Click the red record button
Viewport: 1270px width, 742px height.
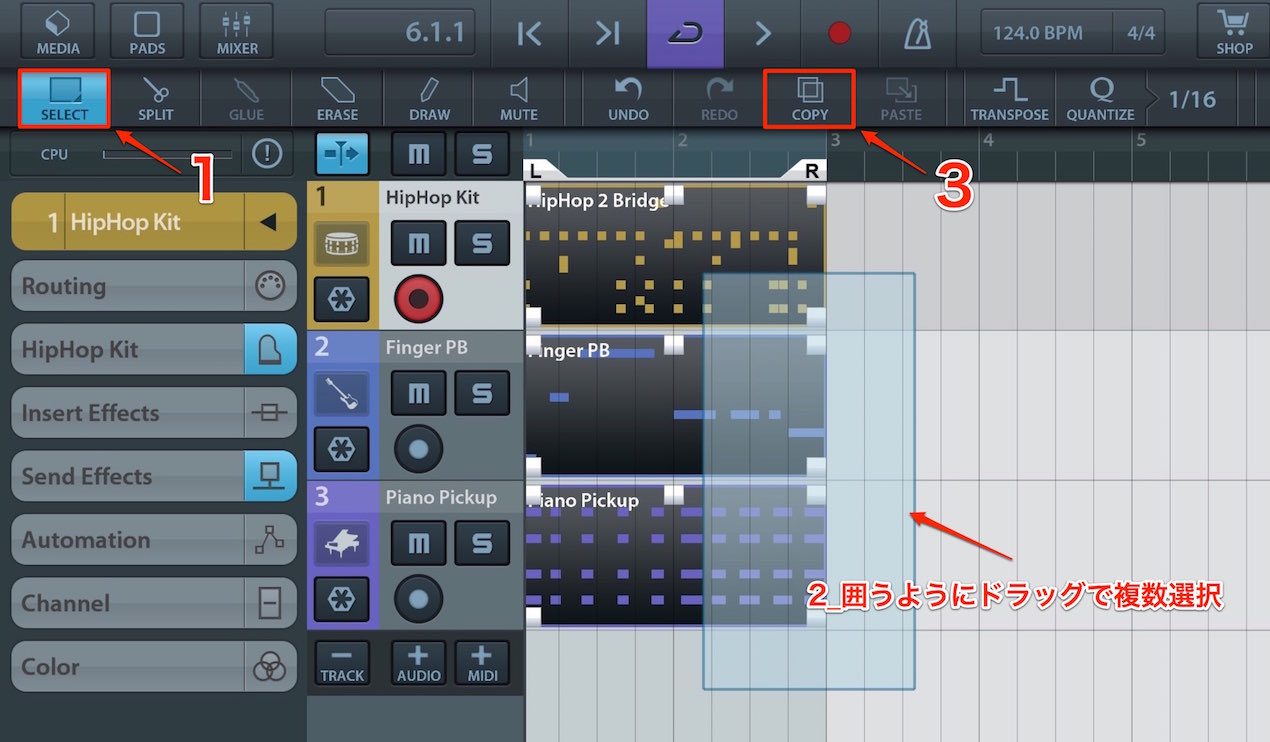pyautogui.click(x=840, y=33)
